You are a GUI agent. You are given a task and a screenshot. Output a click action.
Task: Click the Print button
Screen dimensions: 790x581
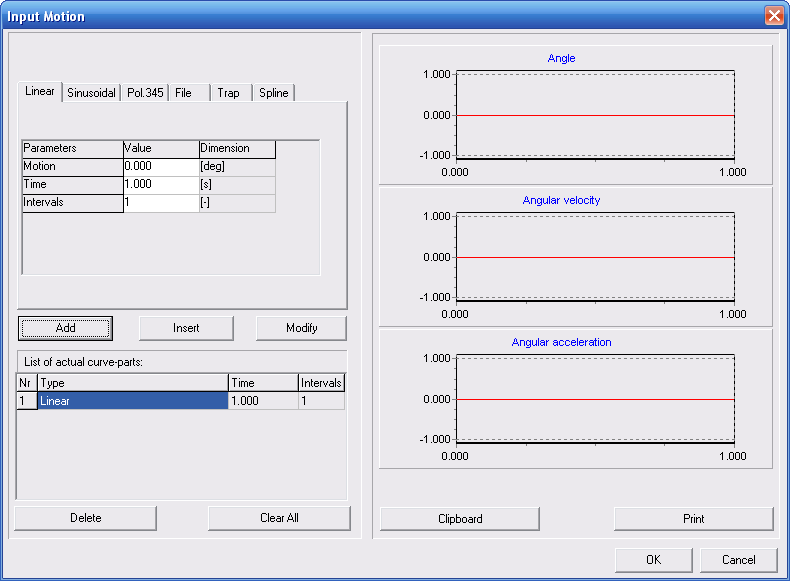[x=694, y=519]
